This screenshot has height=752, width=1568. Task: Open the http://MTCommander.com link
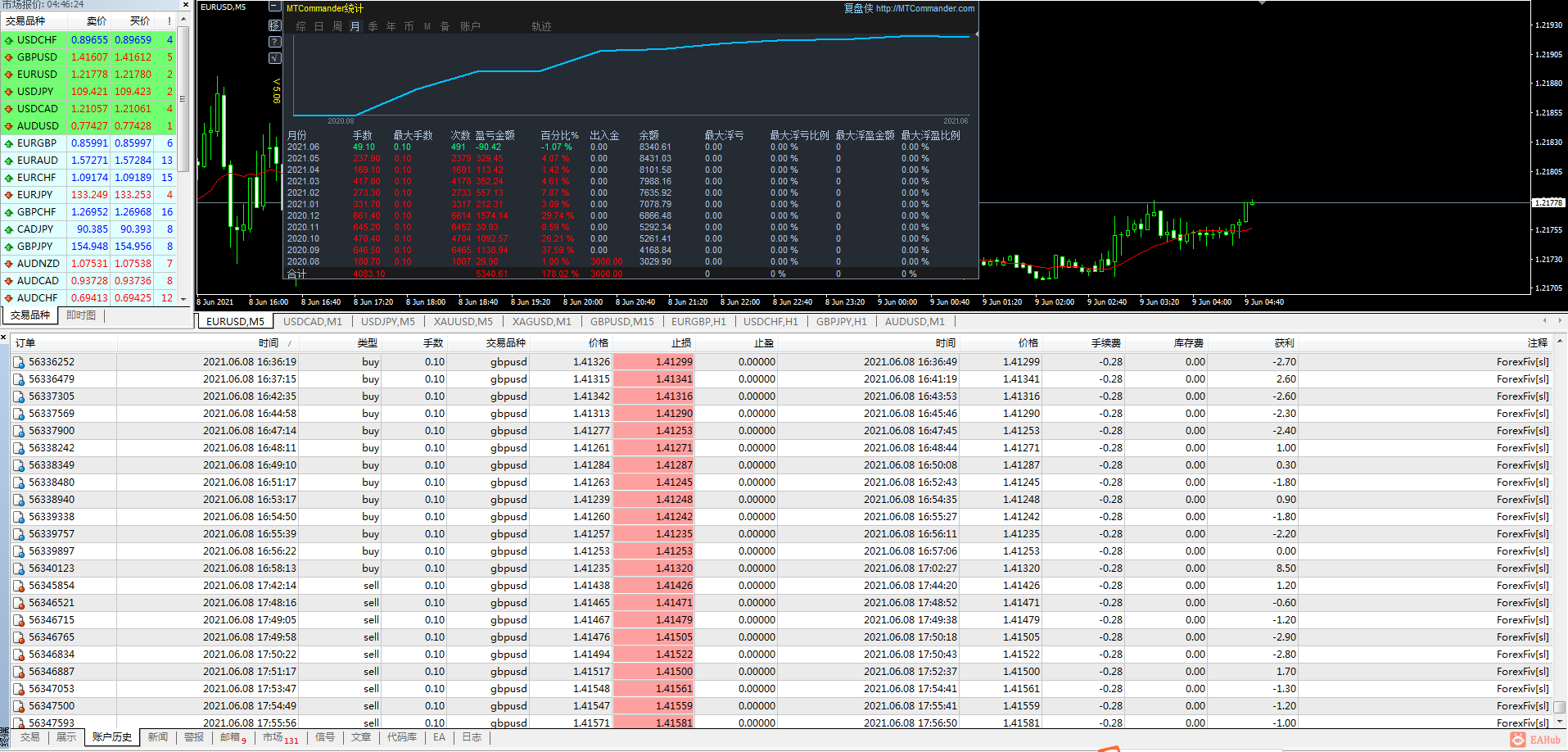click(x=925, y=9)
